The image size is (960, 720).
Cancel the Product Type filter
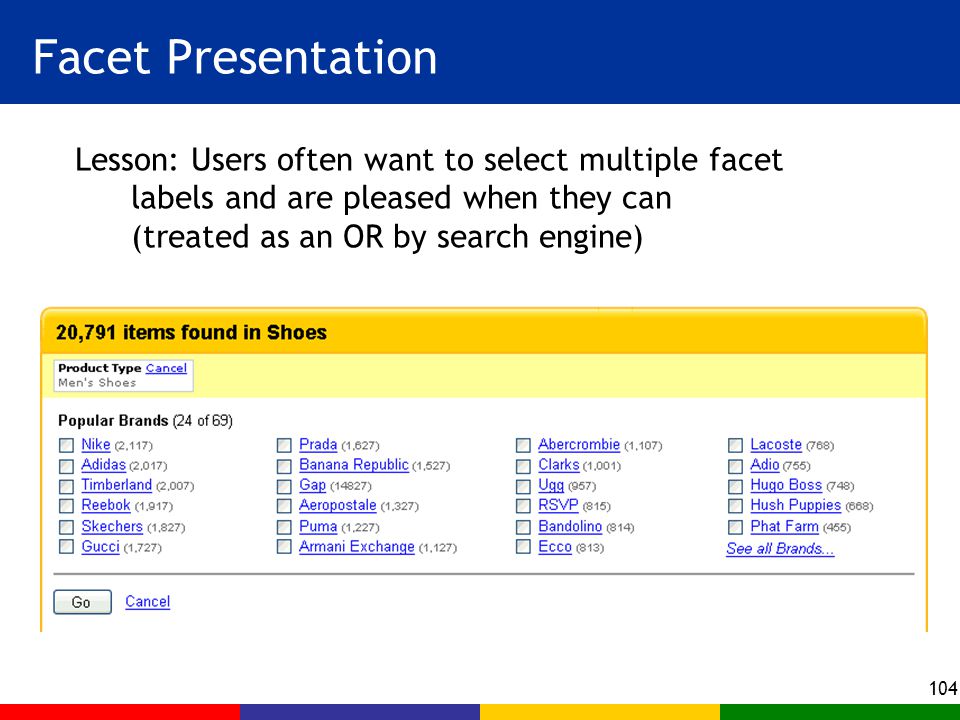(x=166, y=368)
